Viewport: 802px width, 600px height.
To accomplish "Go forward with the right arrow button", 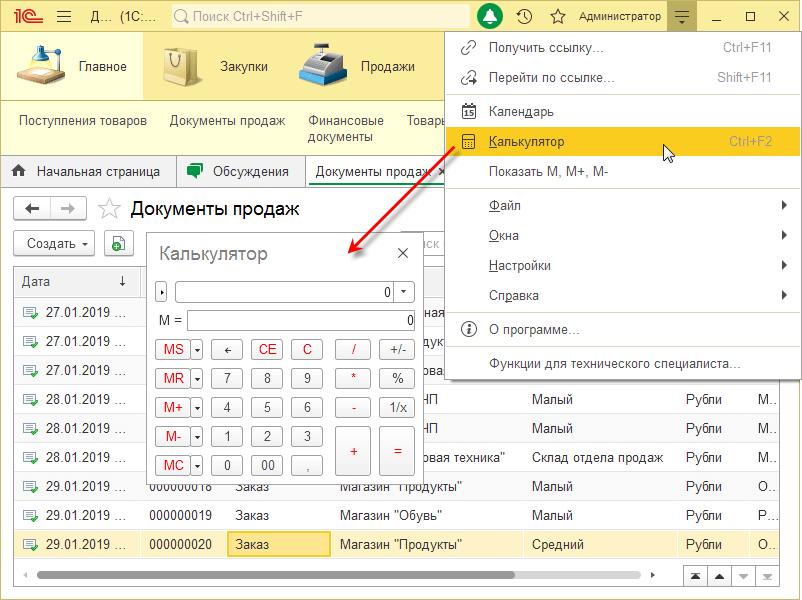I will tap(68, 209).
